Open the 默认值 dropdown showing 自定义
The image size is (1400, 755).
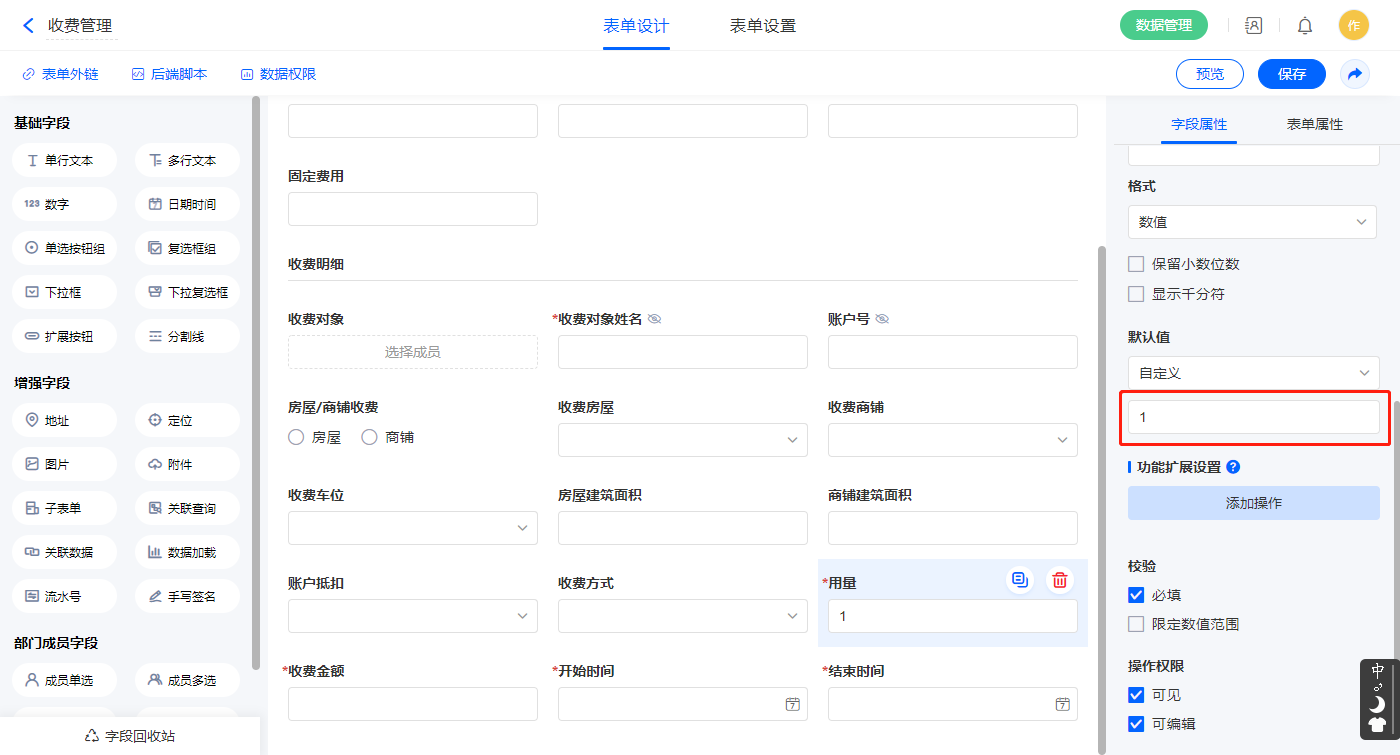coord(1252,373)
